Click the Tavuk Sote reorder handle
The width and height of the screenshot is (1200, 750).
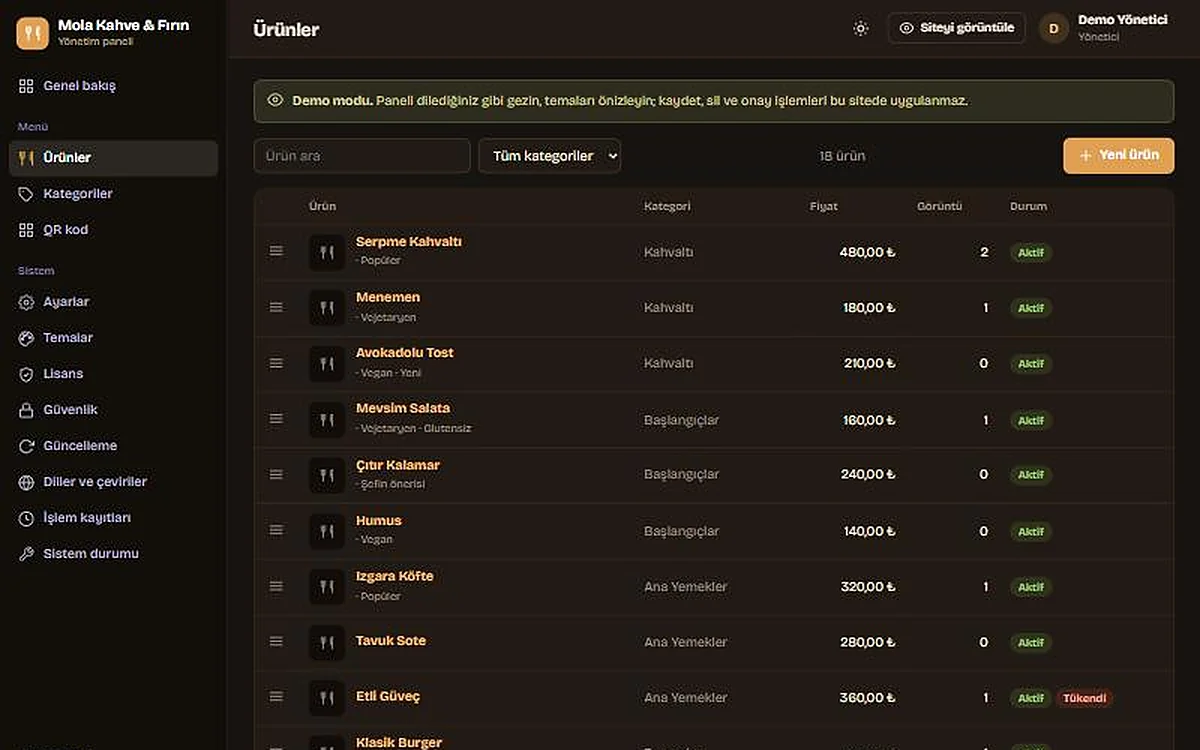point(277,641)
